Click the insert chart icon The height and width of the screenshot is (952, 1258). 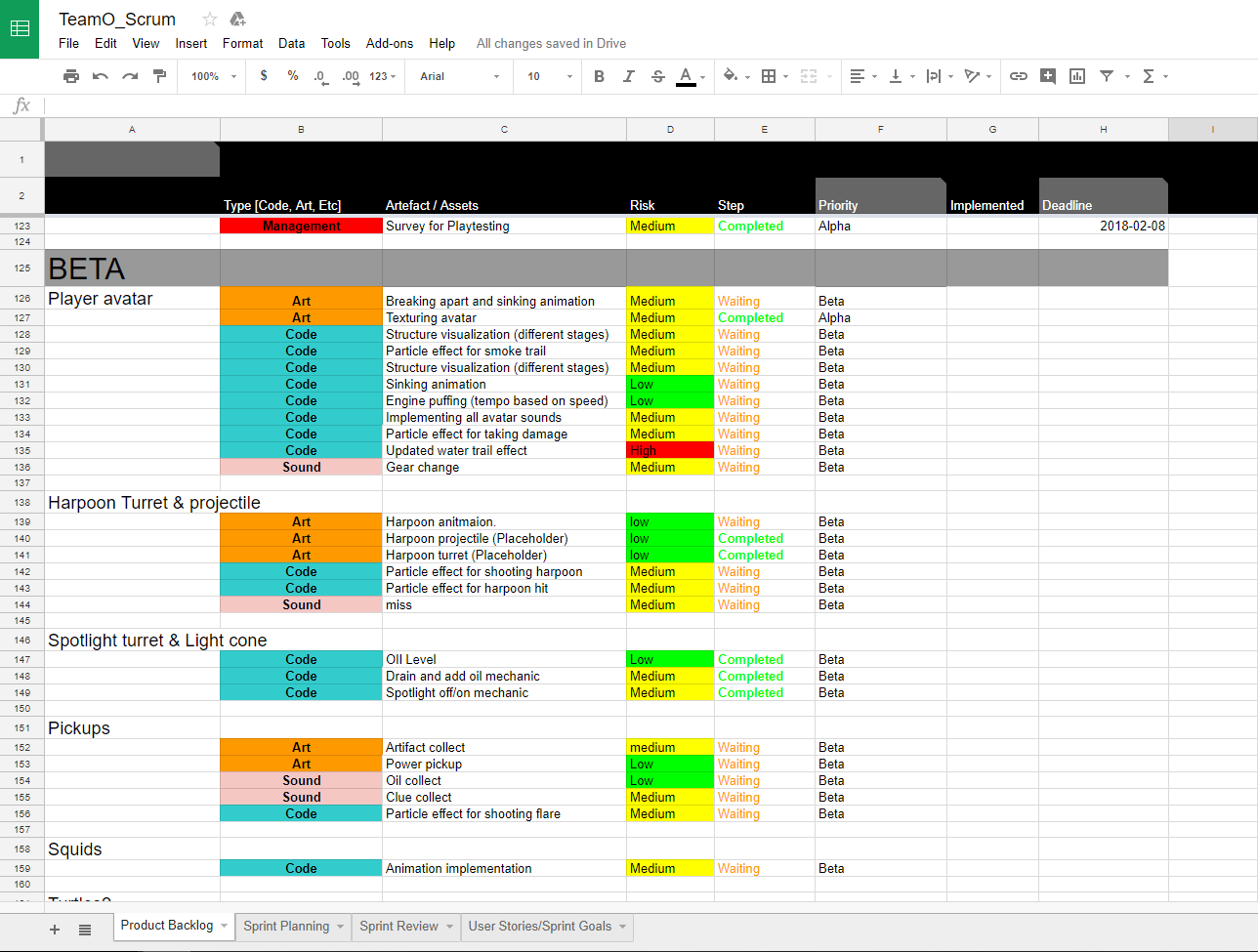point(1077,76)
